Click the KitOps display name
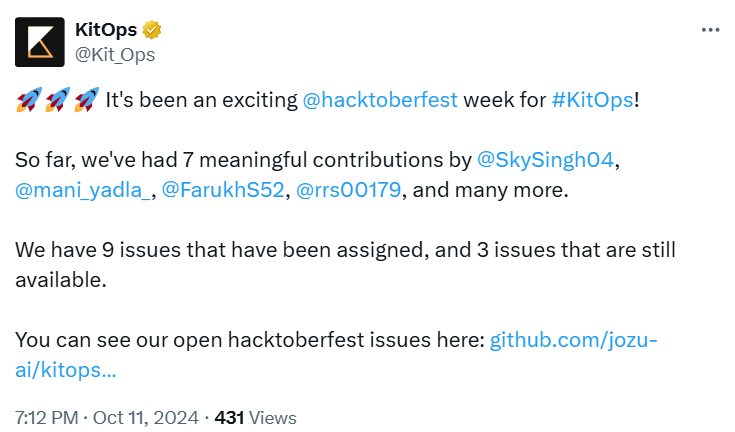 (107, 29)
